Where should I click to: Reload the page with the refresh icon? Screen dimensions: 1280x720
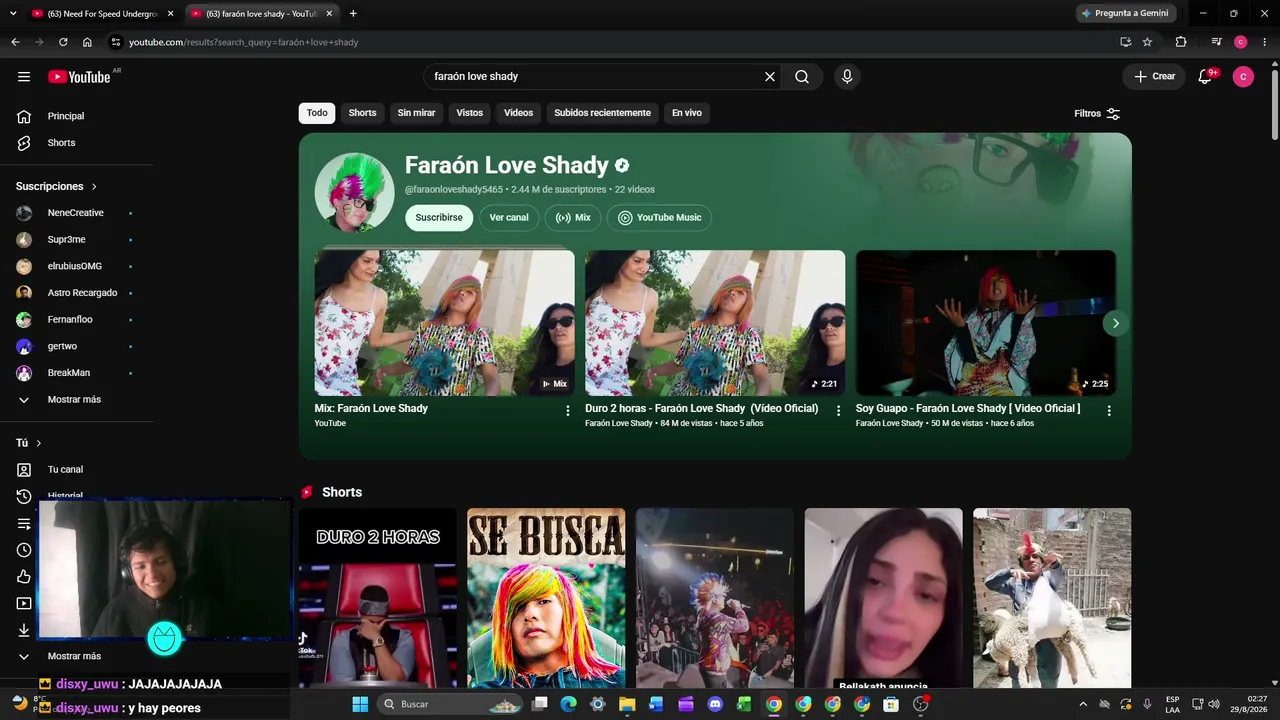63,42
